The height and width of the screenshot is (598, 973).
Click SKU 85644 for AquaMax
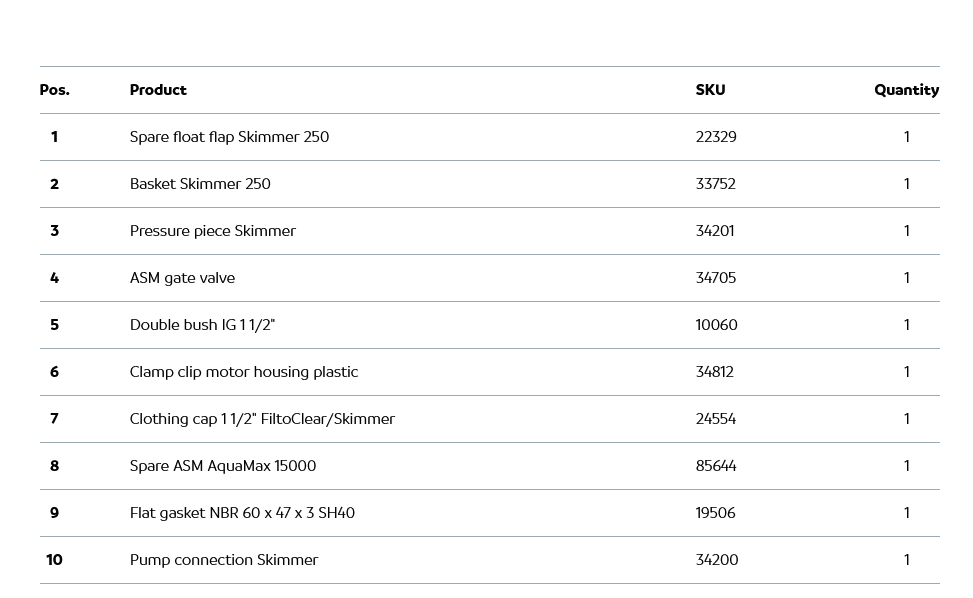(x=716, y=466)
